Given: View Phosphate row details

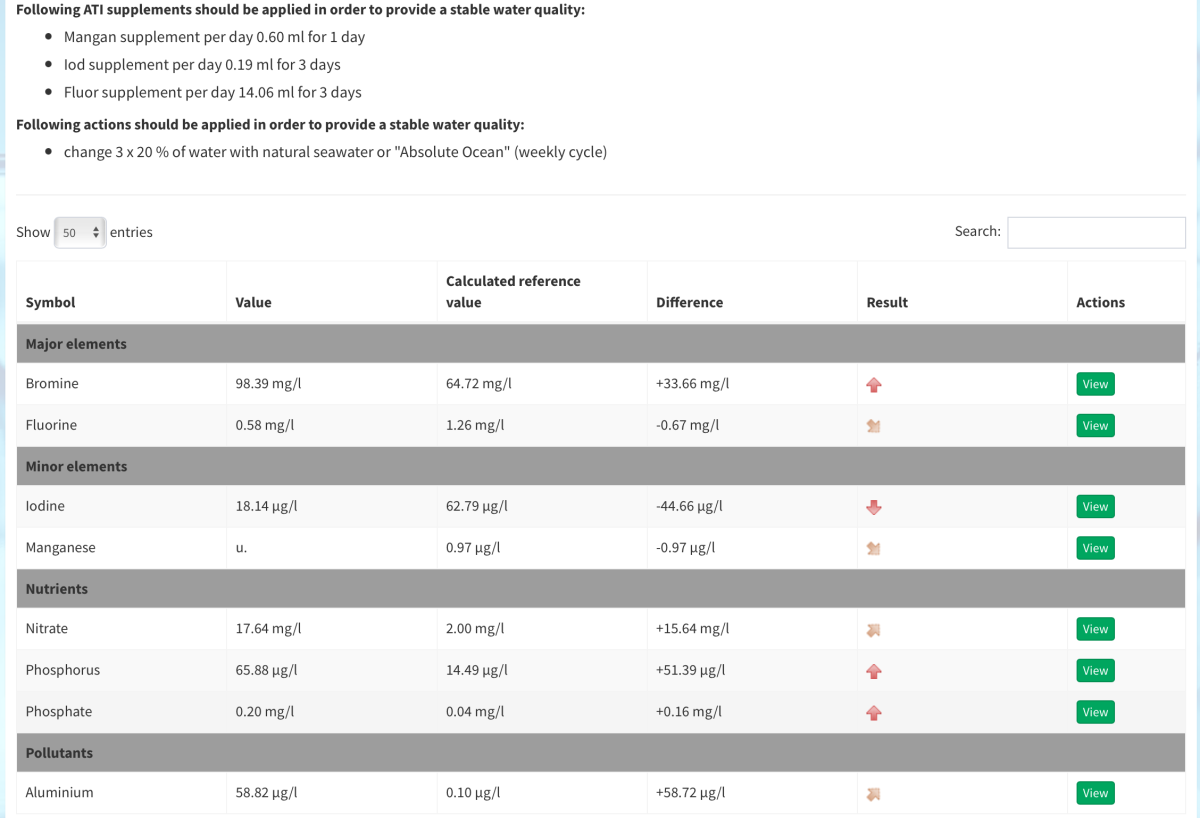Looking at the screenshot, I should pos(1095,712).
